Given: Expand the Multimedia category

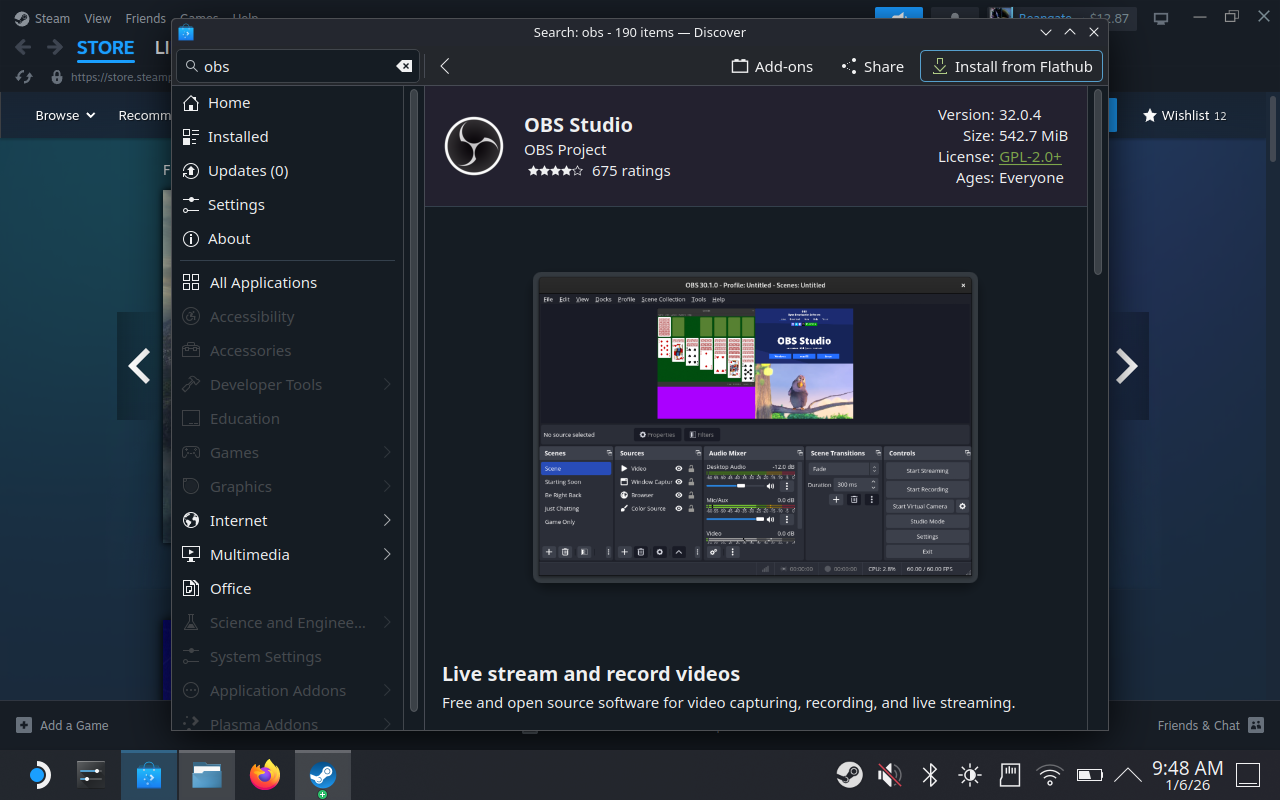Looking at the screenshot, I should click(251, 554).
